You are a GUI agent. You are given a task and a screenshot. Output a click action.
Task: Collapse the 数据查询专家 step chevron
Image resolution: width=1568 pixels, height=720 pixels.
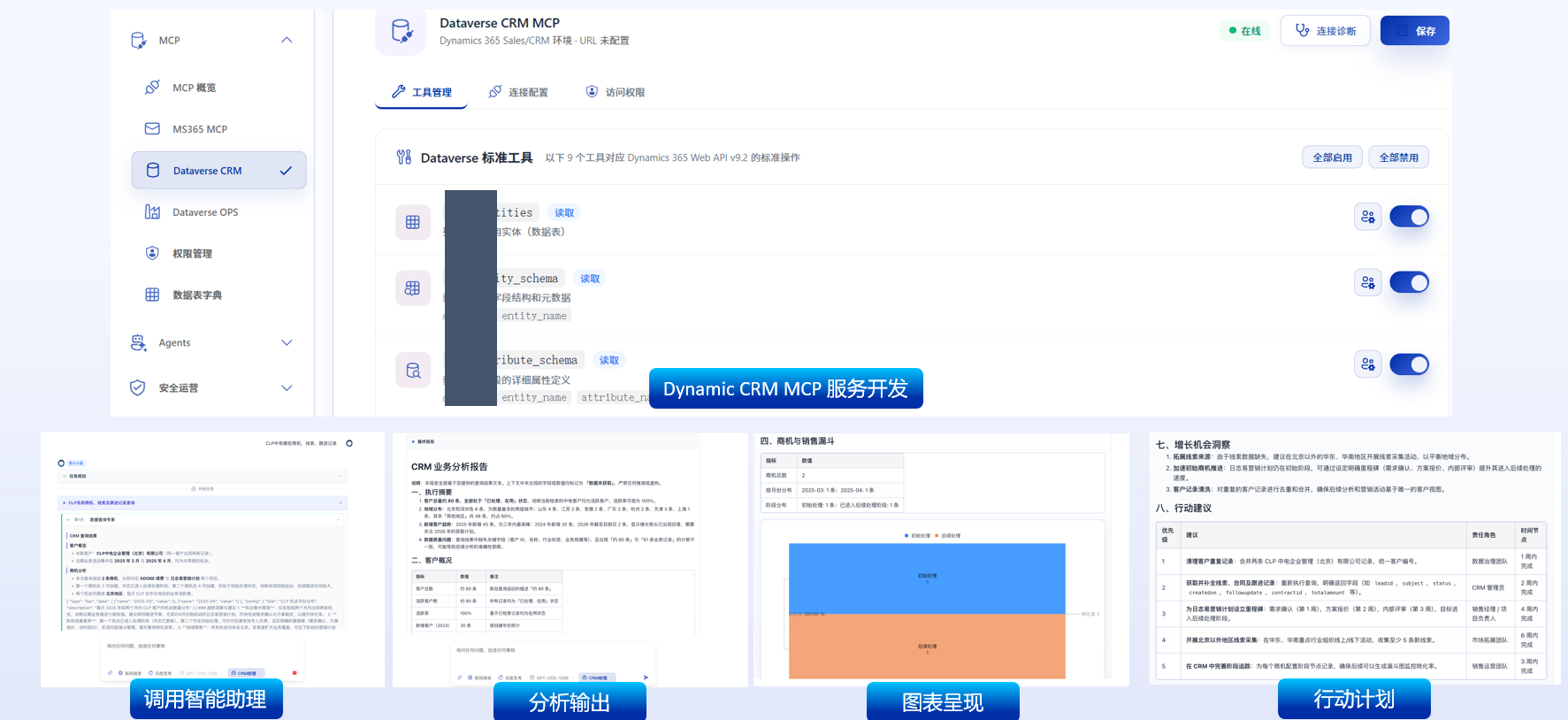pos(337,519)
